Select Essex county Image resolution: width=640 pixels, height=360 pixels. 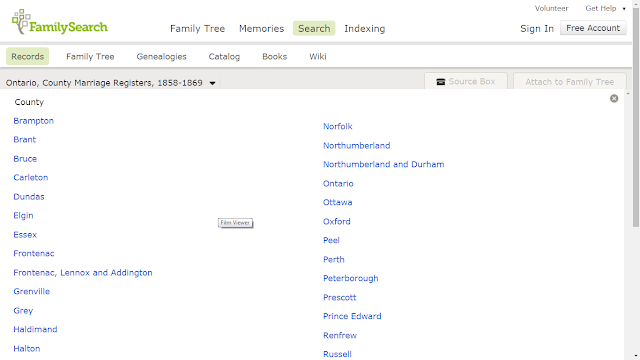click(x=25, y=235)
